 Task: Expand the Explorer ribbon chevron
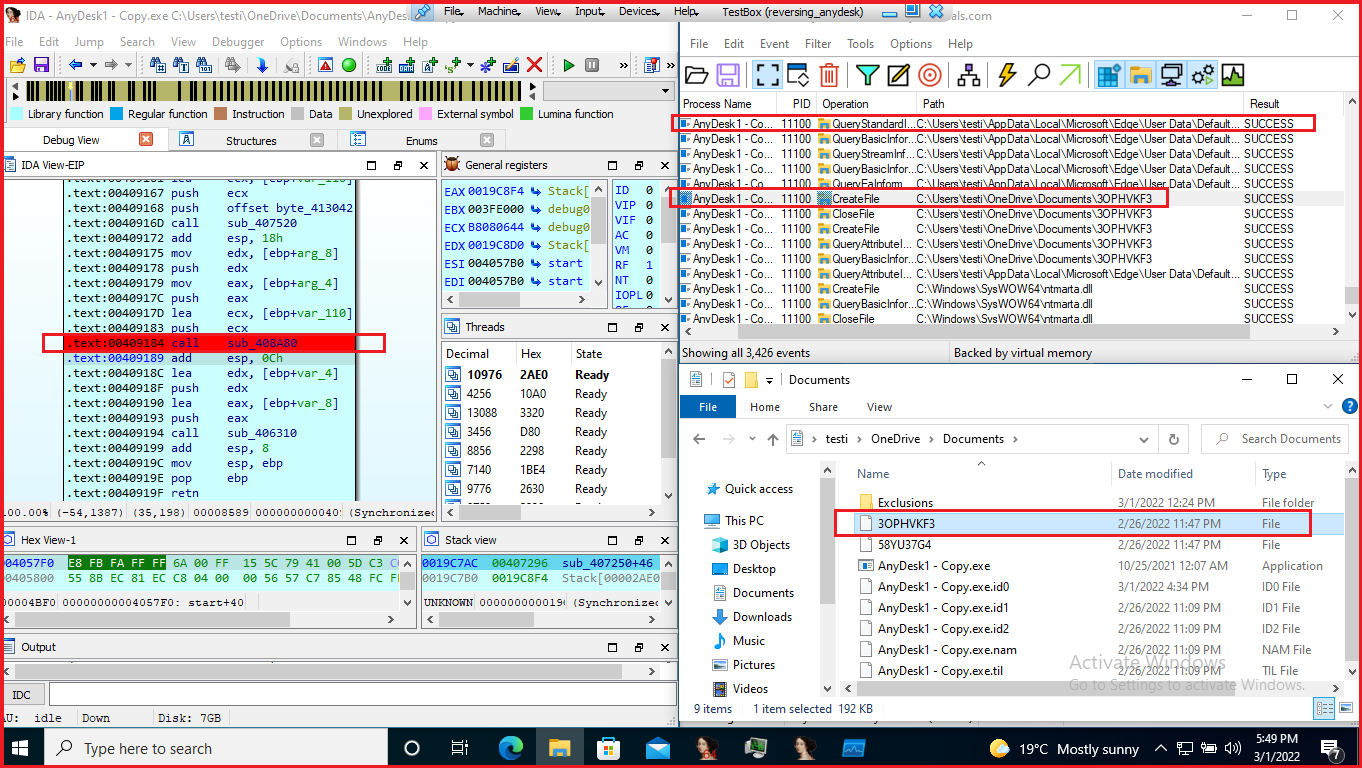pyautogui.click(x=1328, y=407)
